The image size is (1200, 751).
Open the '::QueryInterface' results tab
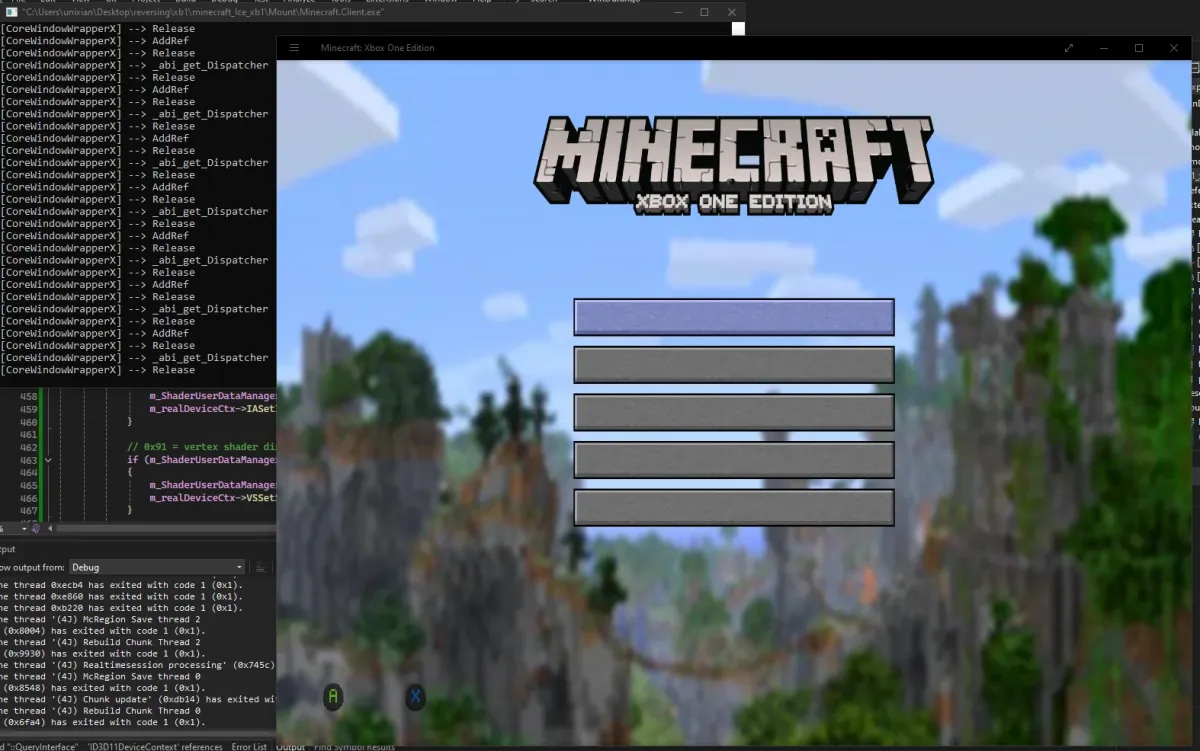(x=40, y=746)
